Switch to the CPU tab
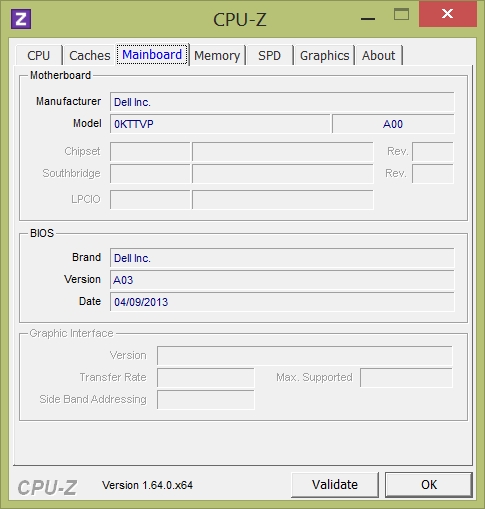The height and width of the screenshot is (509, 485). click(39, 55)
